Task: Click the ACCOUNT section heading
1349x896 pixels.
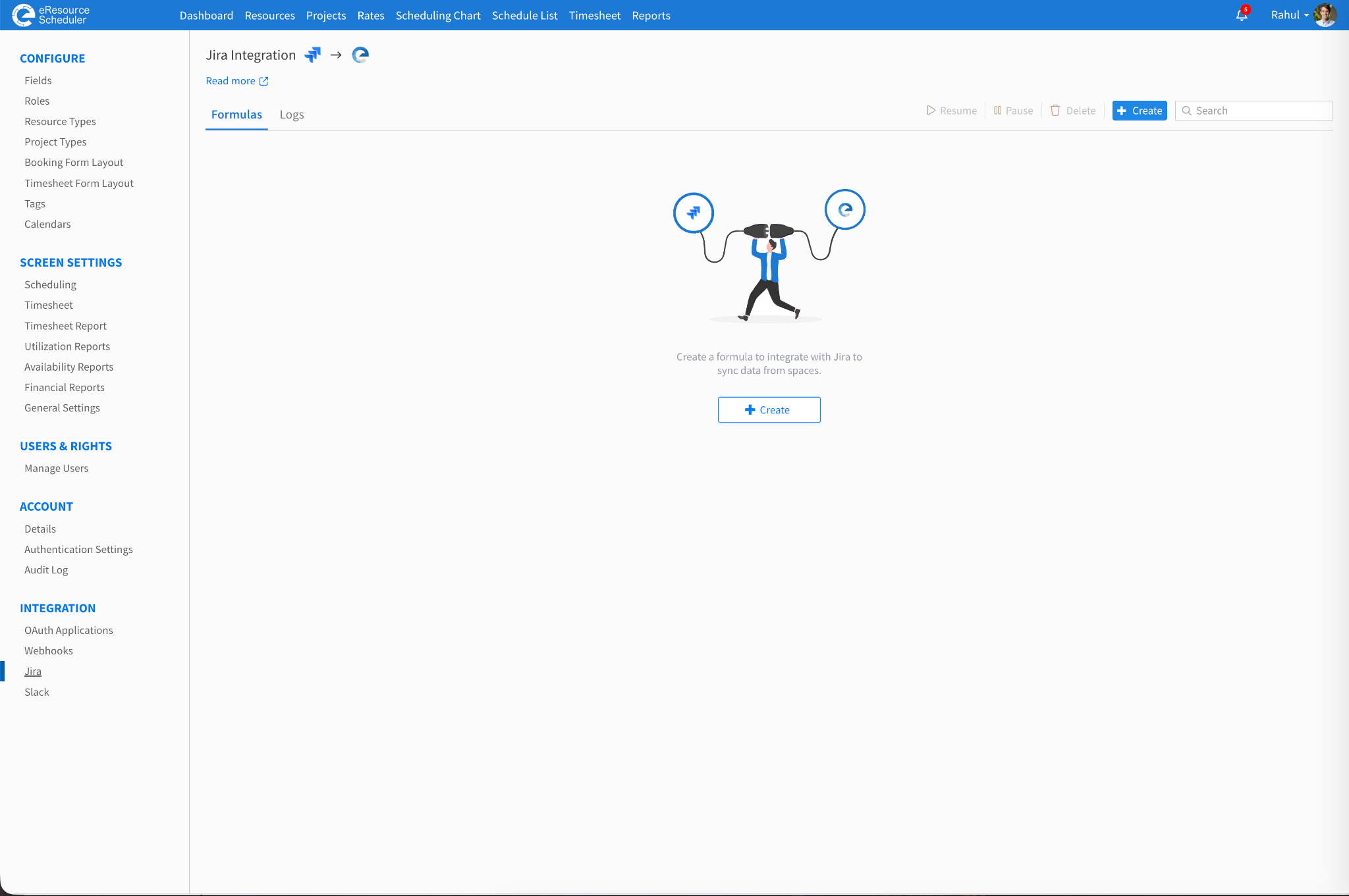Action: [x=46, y=506]
